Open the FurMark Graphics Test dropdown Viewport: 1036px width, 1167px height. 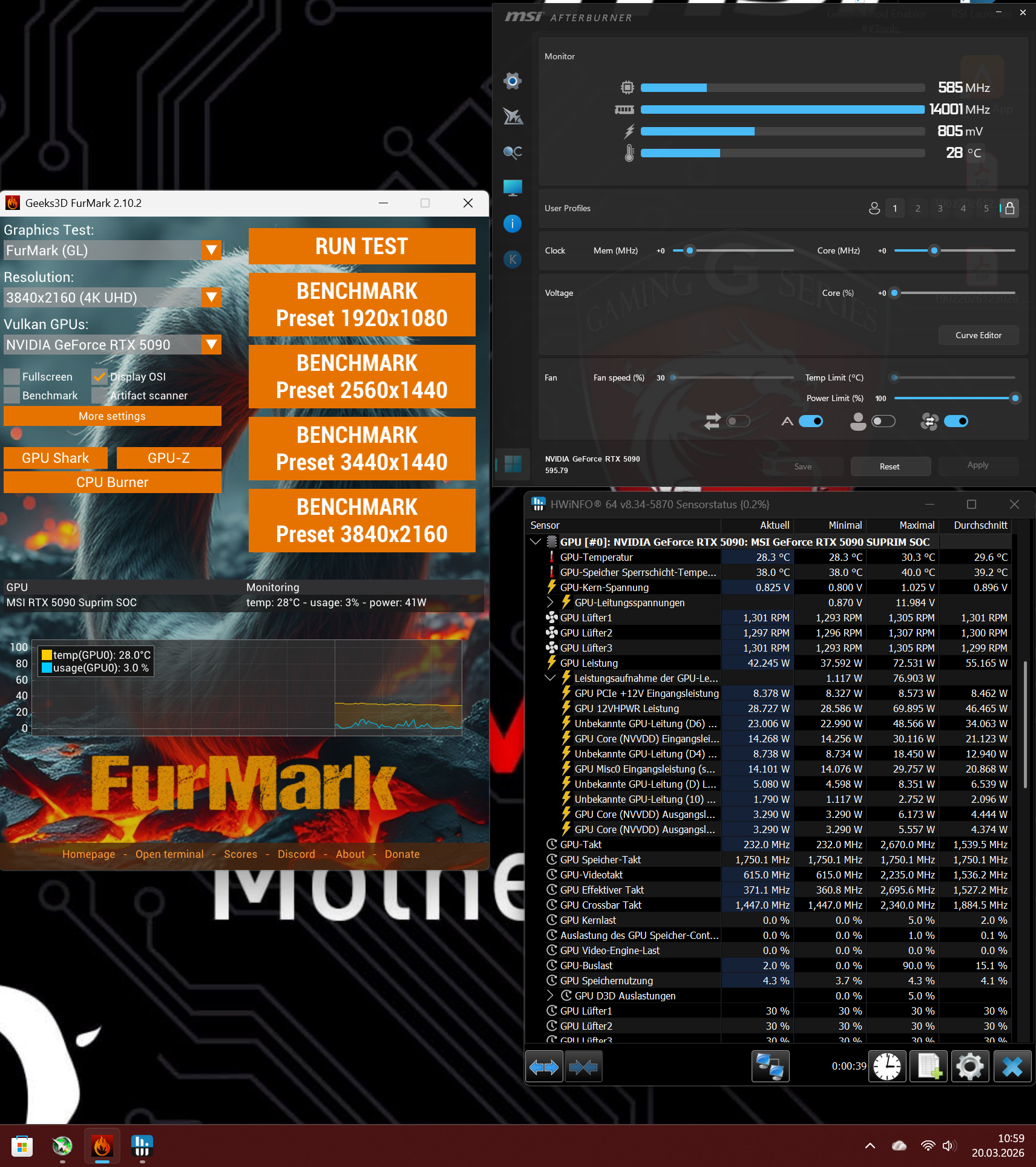click(211, 250)
